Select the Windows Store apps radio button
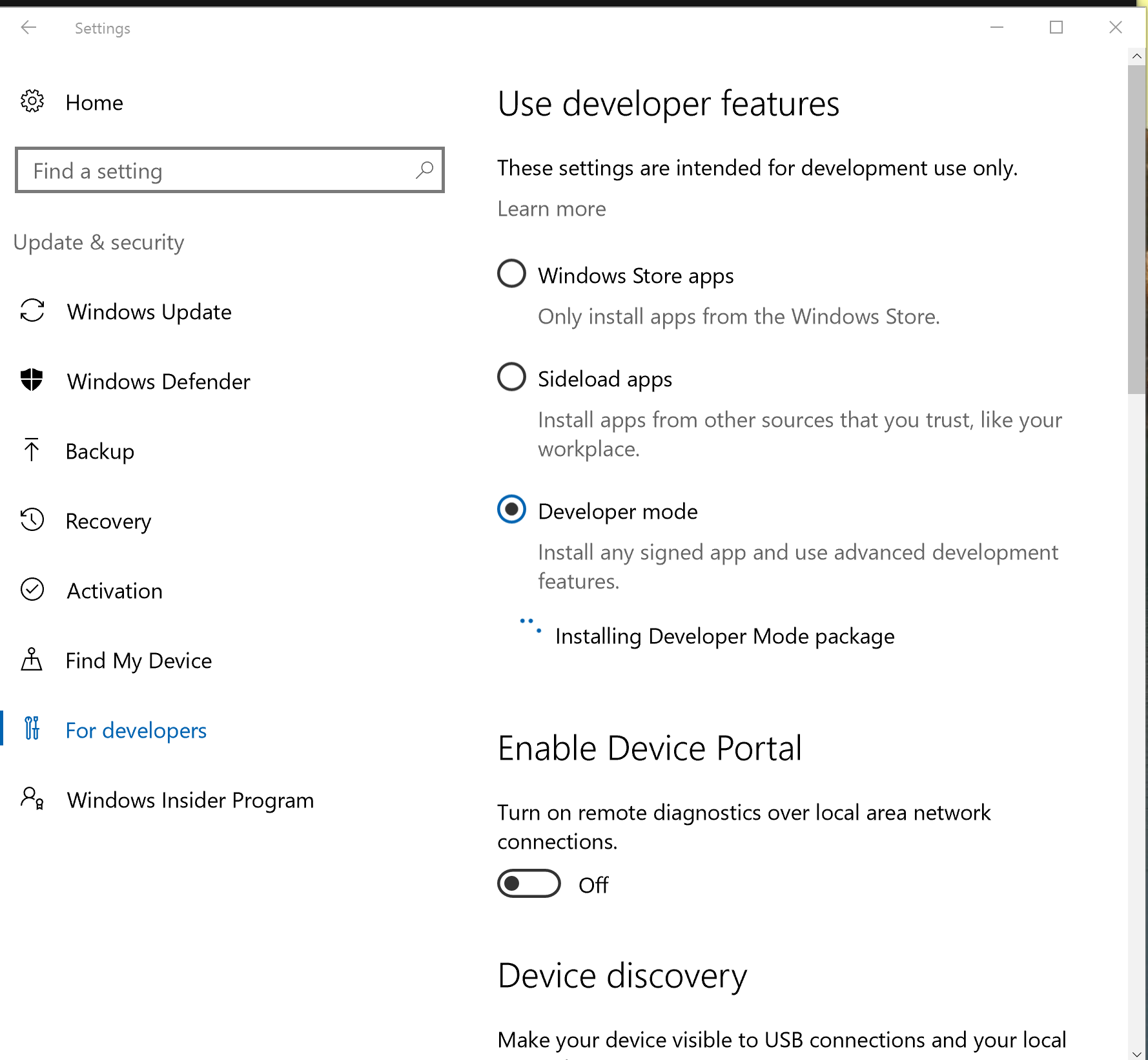The height and width of the screenshot is (1060, 1148). [511, 273]
